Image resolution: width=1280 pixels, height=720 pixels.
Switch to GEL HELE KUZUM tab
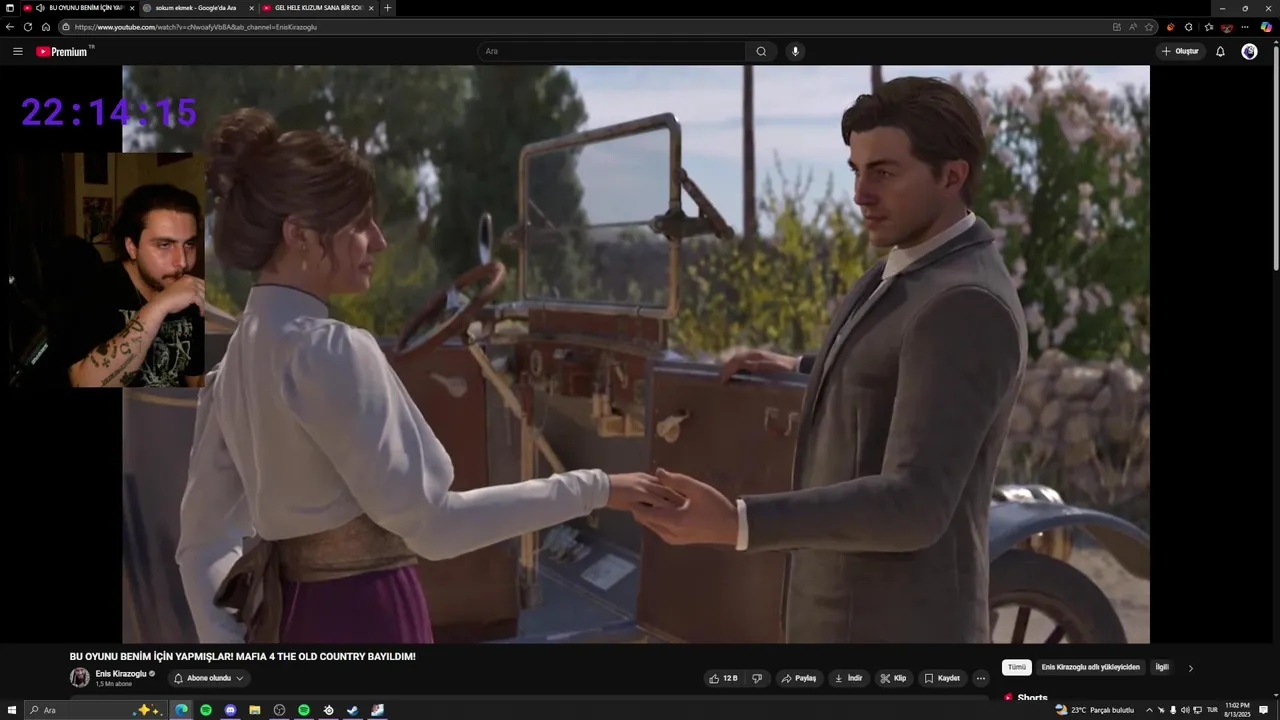(317, 8)
